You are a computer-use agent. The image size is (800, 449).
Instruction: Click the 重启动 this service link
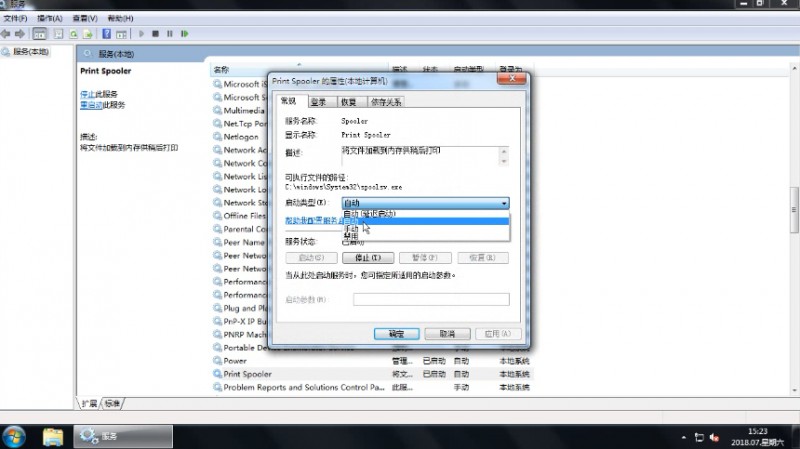[x=91, y=105]
